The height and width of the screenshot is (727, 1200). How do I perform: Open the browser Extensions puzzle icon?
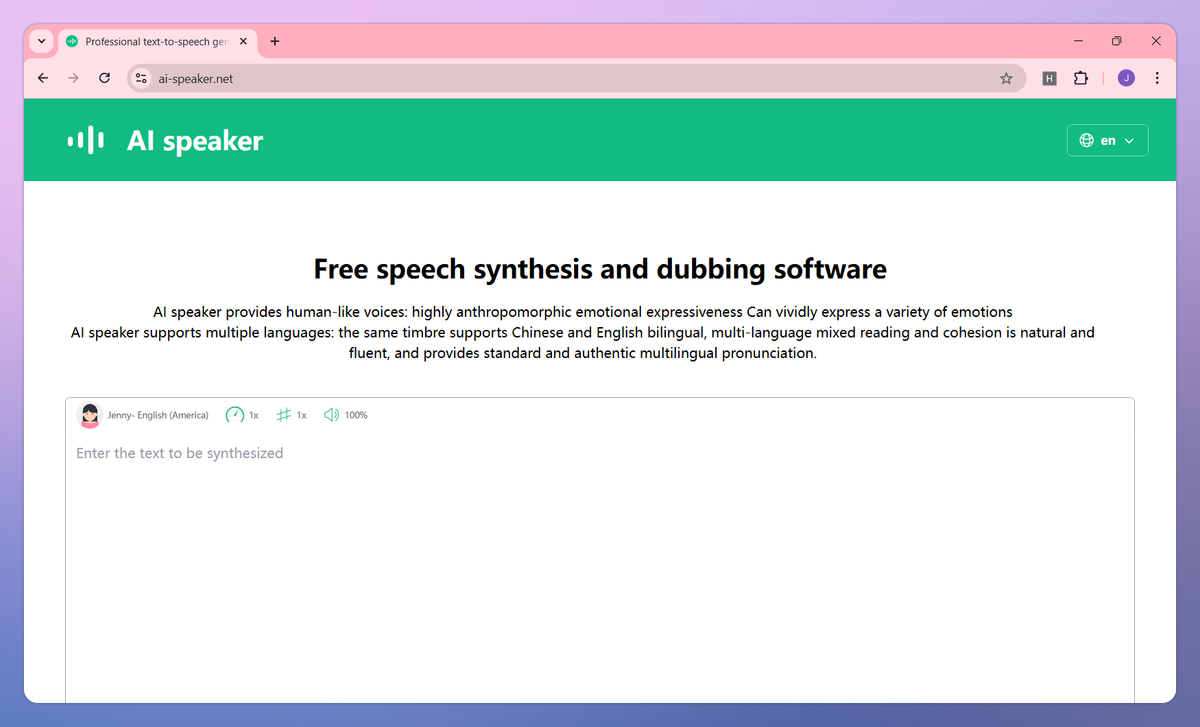(1080, 78)
